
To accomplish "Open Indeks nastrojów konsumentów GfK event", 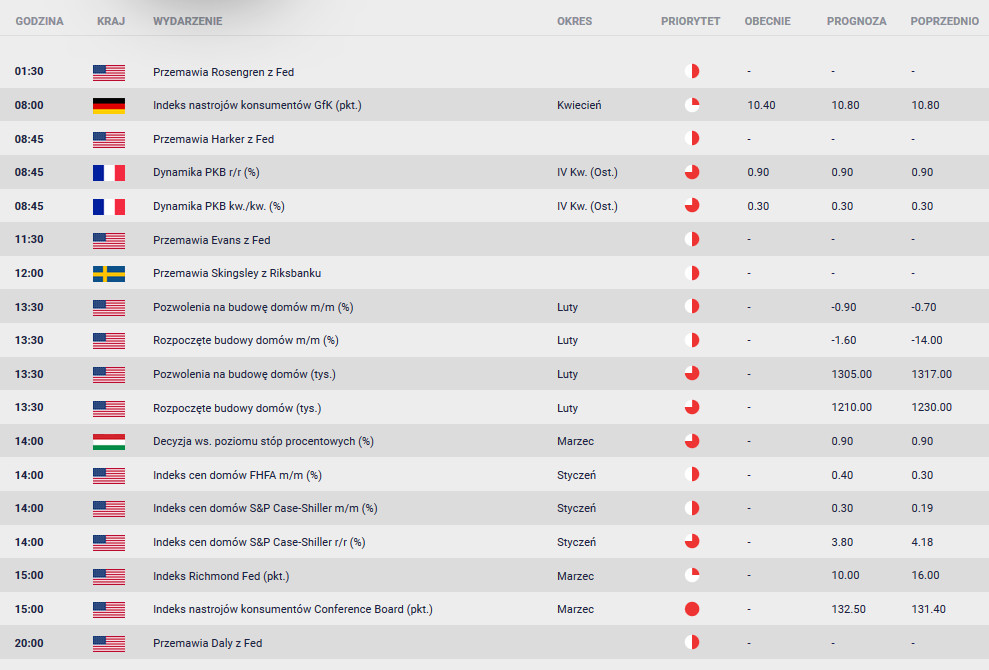I will point(257,105).
